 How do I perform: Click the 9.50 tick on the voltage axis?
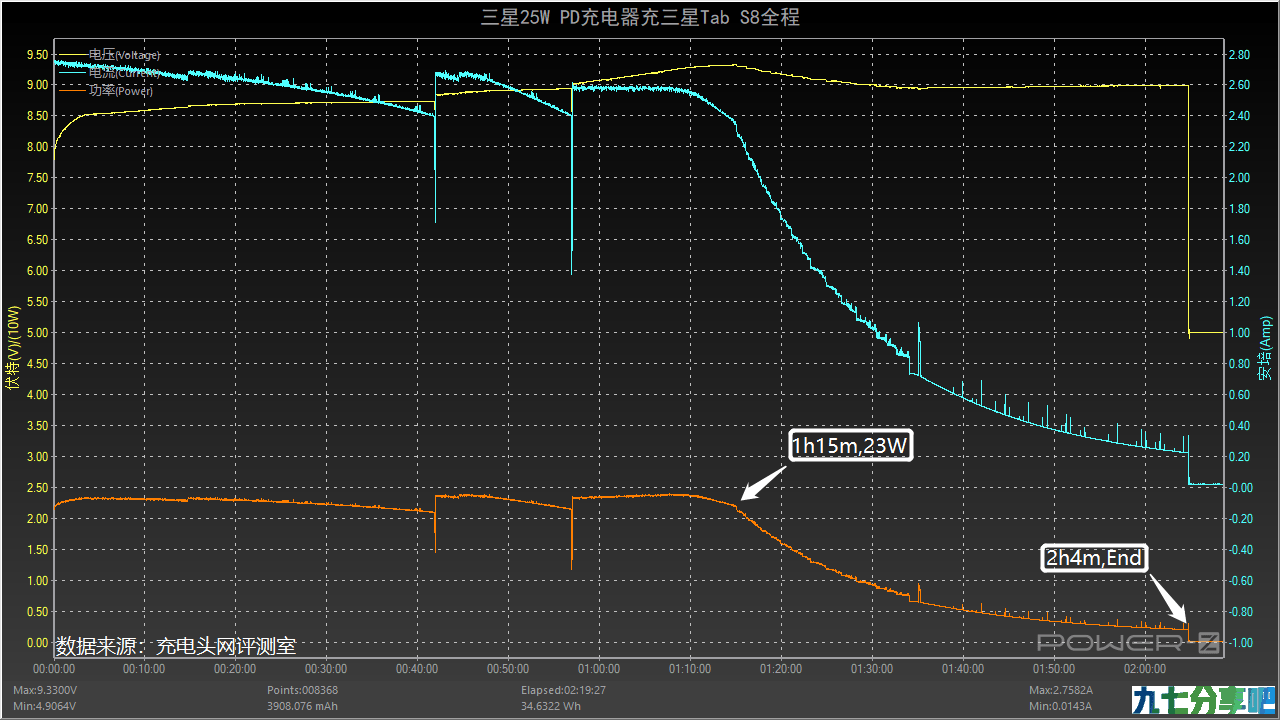click(x=36, y=54)
